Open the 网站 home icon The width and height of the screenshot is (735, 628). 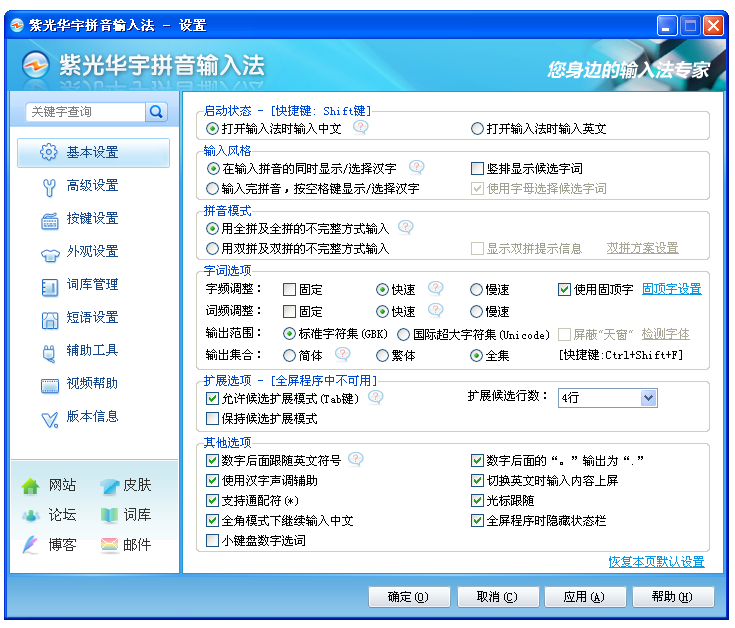coord(31,486)
